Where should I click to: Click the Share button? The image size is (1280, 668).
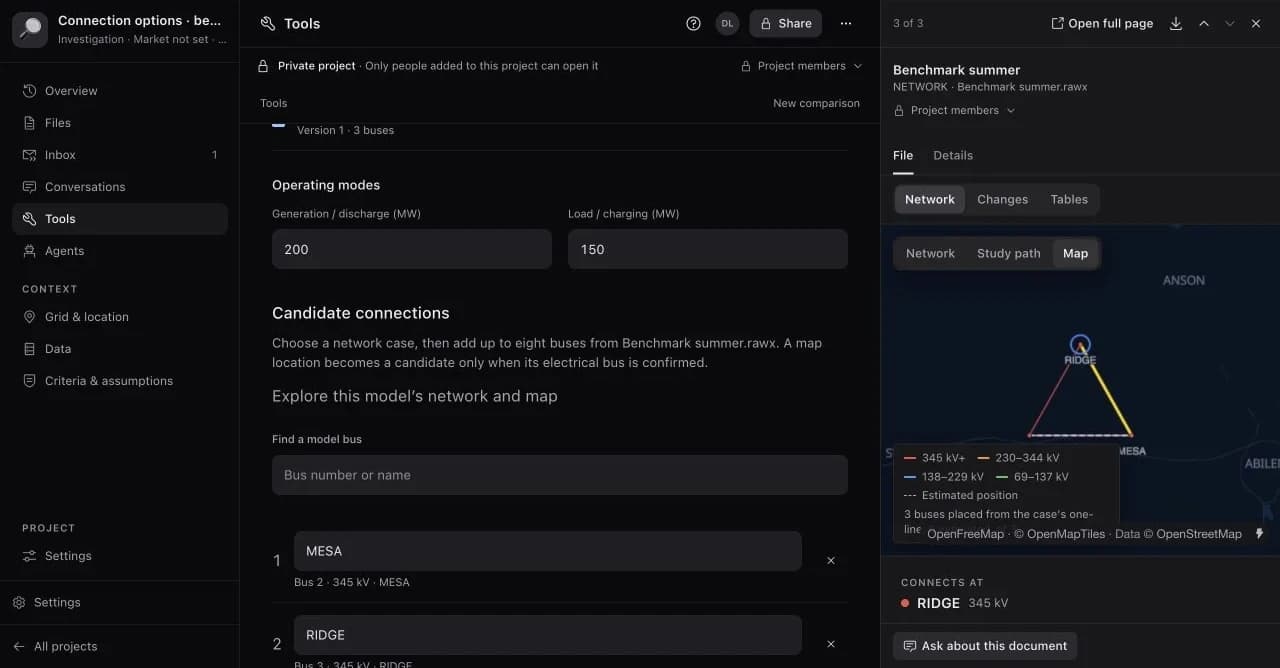[785, 23]
